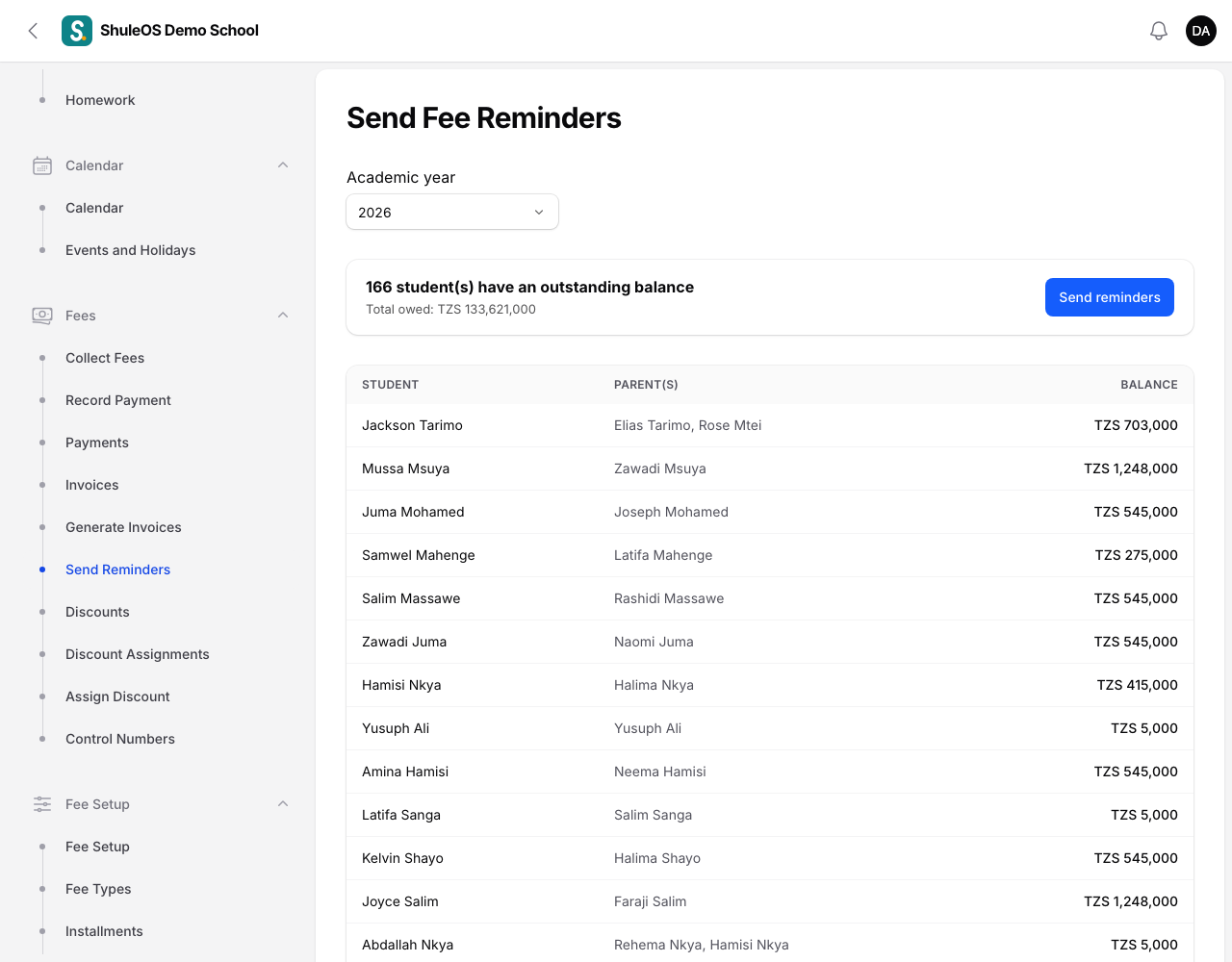Click parents Rehema Nkya, Hamisi Nkya
The image size is (1232, 962).
(x=702, y=945)
